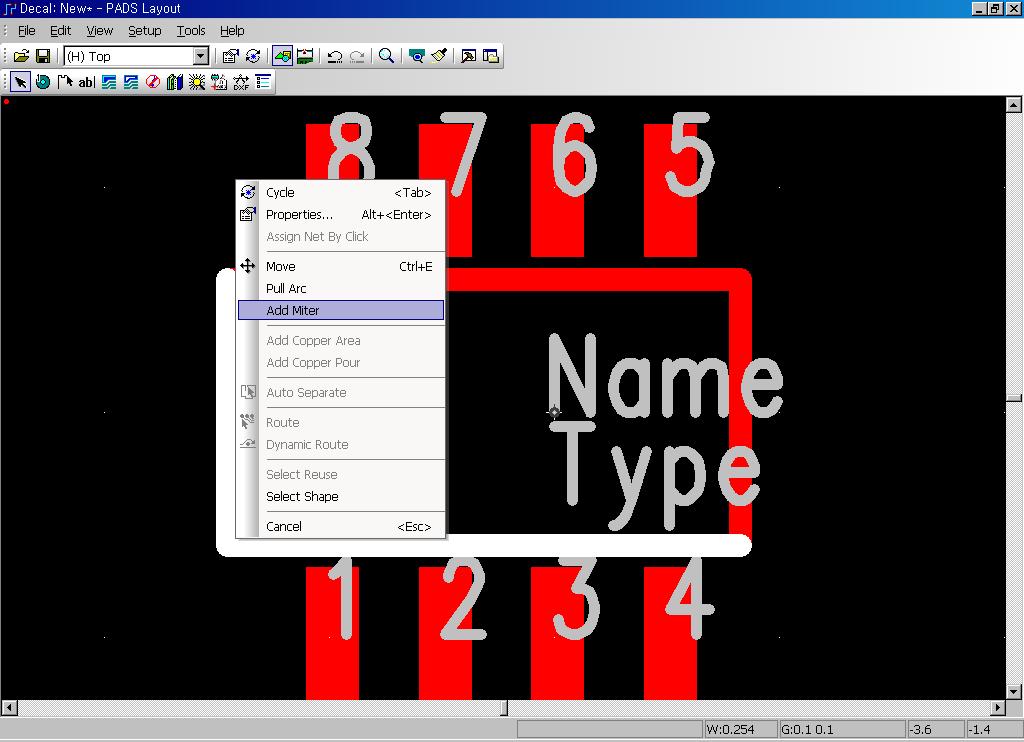1024x742 pixels.
Task: Choose Properties... in the context menu
Action: [x=341, y=214]
